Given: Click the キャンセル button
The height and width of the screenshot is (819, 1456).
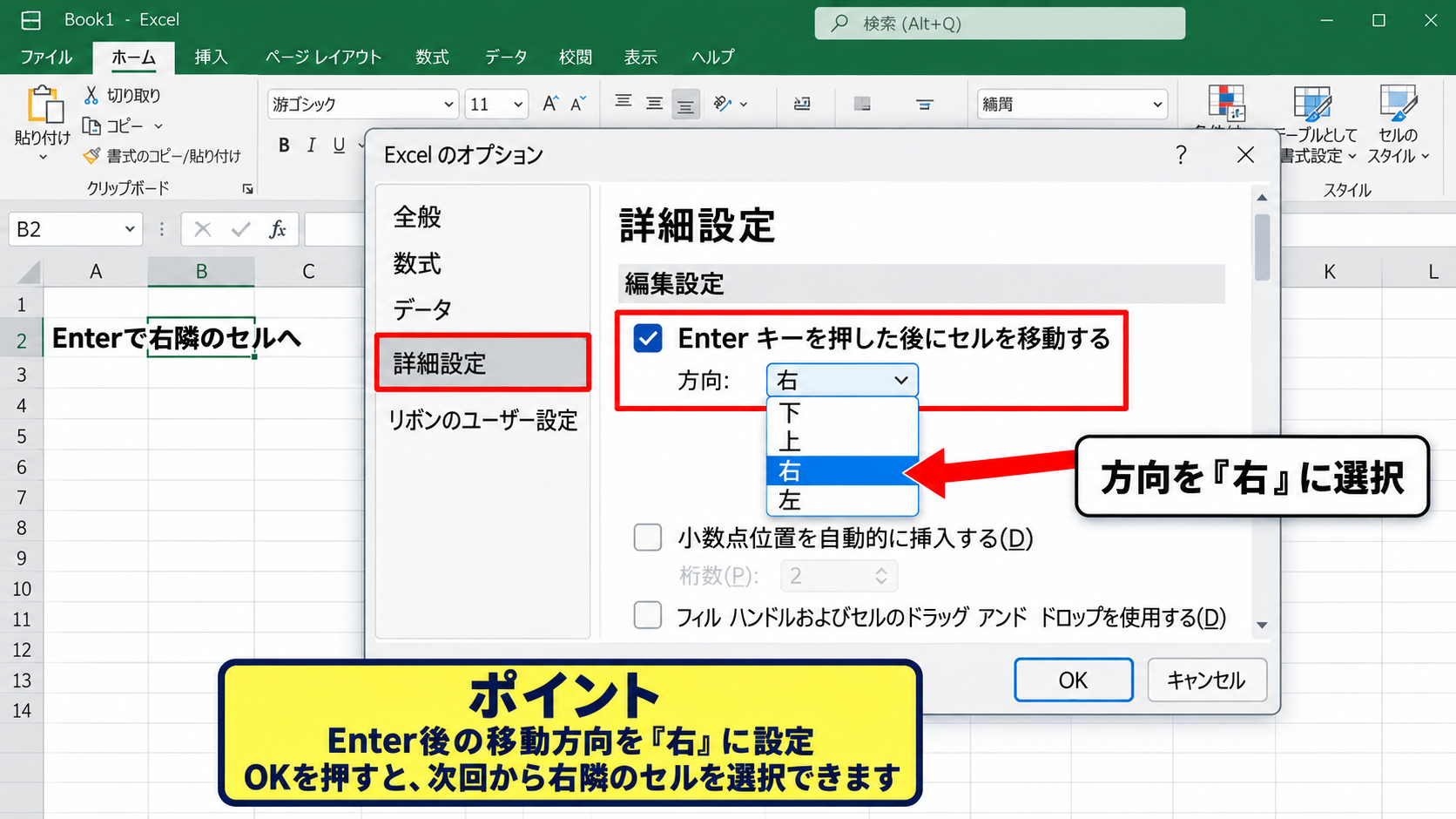Looking at the screenshot, I should pos(1206,680).
